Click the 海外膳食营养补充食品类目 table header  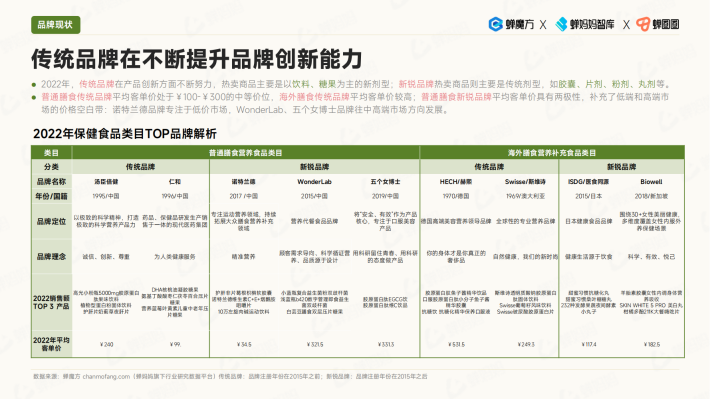[552, 153]
